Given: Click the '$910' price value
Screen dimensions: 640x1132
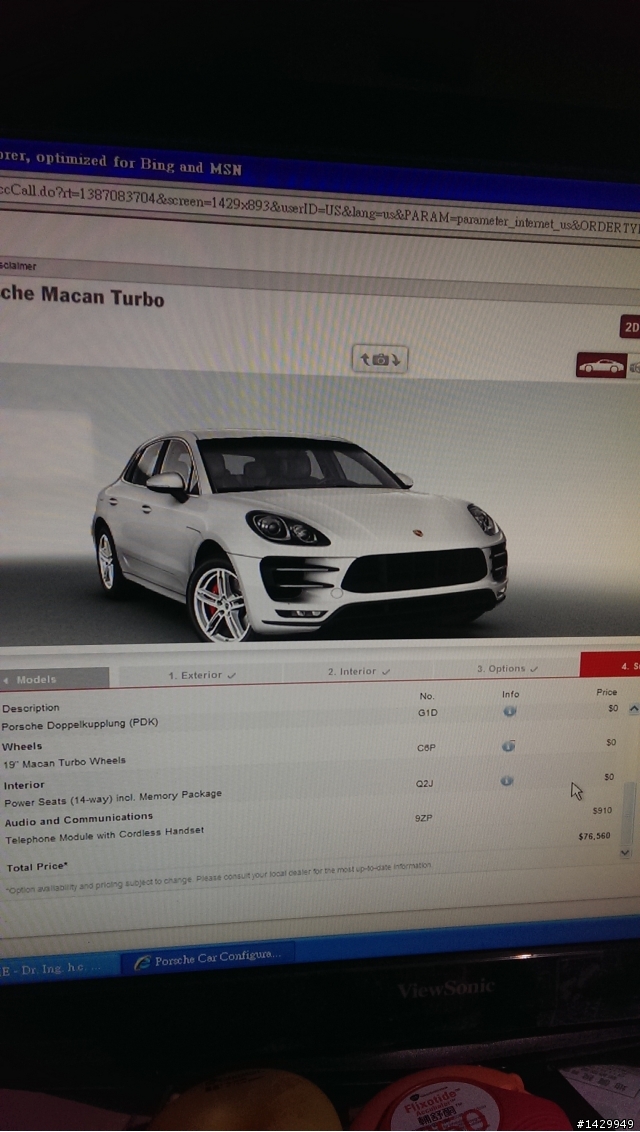Looking at the screenshot, I should pos(602,811).
